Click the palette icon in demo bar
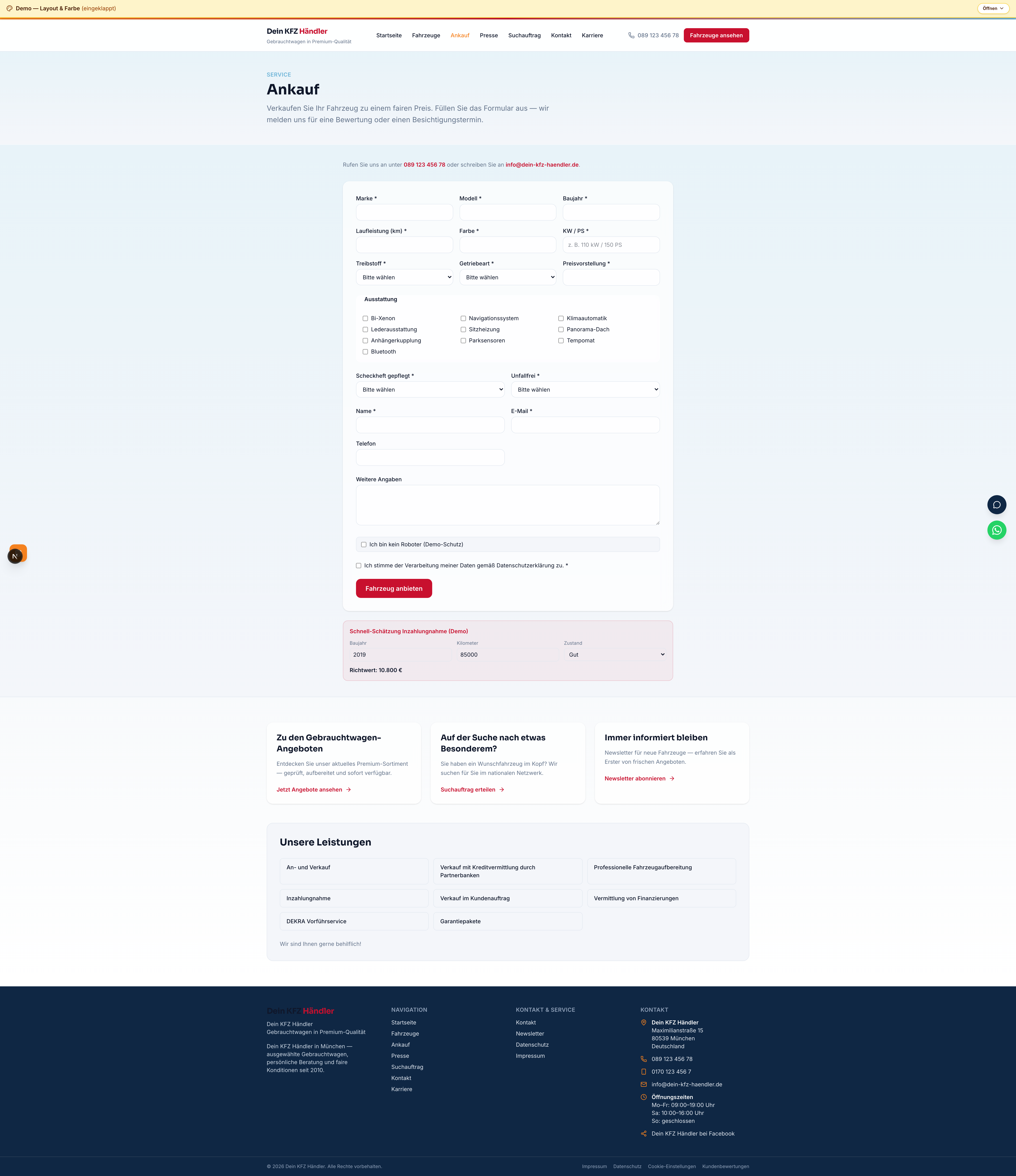Viewport: 1016px width, 1176px height. (x=10, y=9)
